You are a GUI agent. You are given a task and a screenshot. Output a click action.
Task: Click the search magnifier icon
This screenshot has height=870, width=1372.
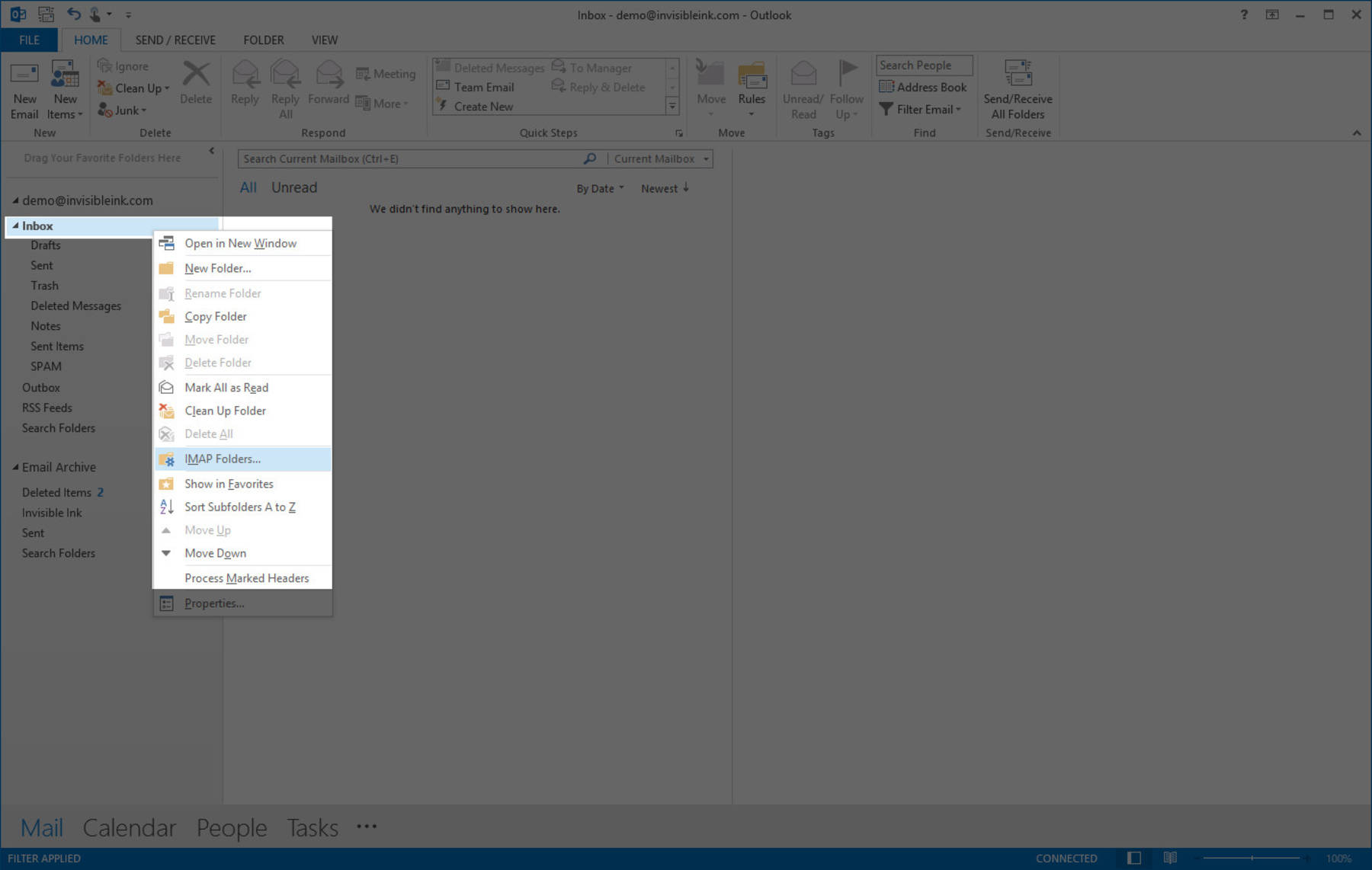pos(589,158)
